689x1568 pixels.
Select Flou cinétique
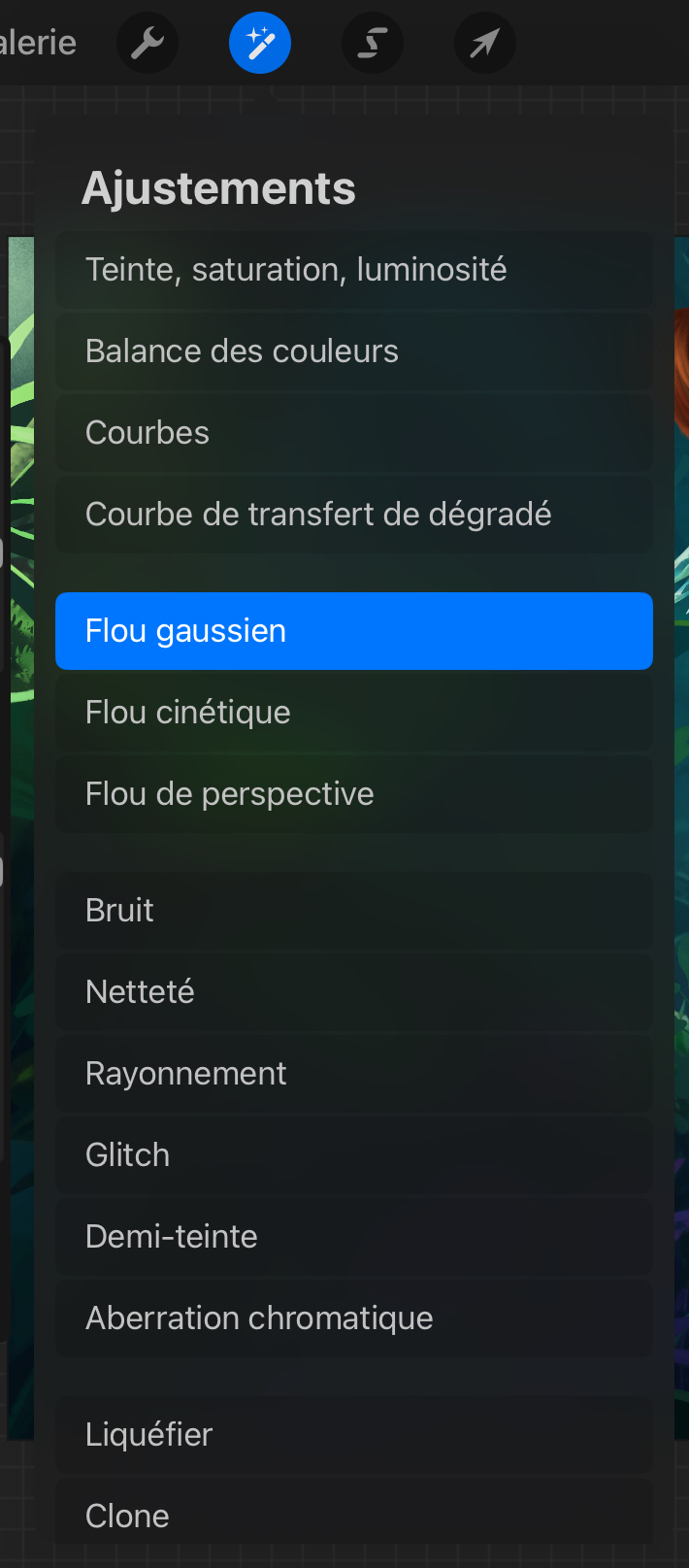354,713
